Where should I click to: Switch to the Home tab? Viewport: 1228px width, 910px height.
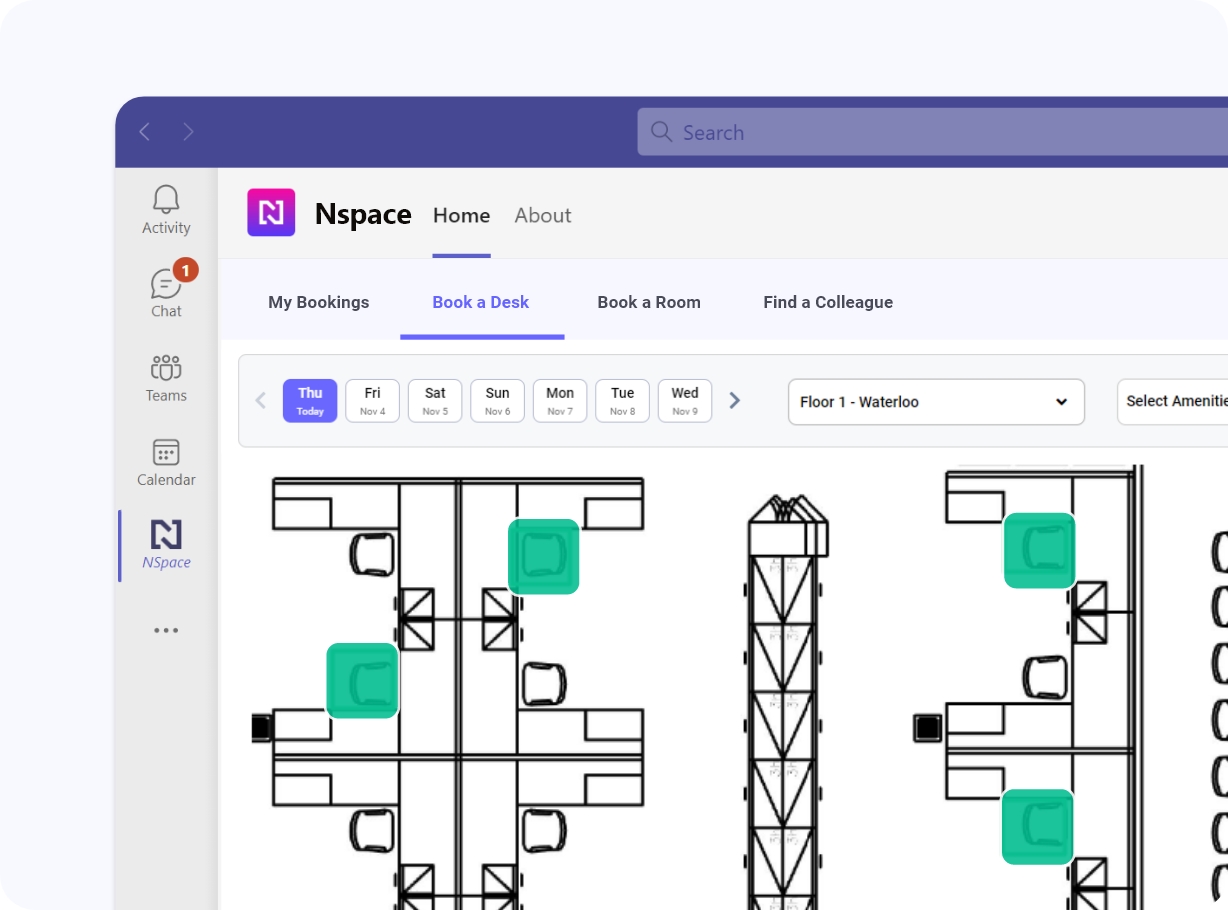(461, 215)
